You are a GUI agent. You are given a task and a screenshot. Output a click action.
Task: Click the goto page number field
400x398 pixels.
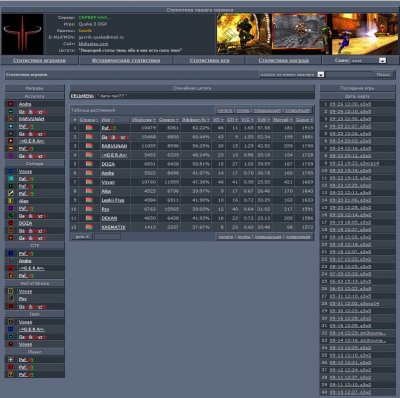[107, 237]
